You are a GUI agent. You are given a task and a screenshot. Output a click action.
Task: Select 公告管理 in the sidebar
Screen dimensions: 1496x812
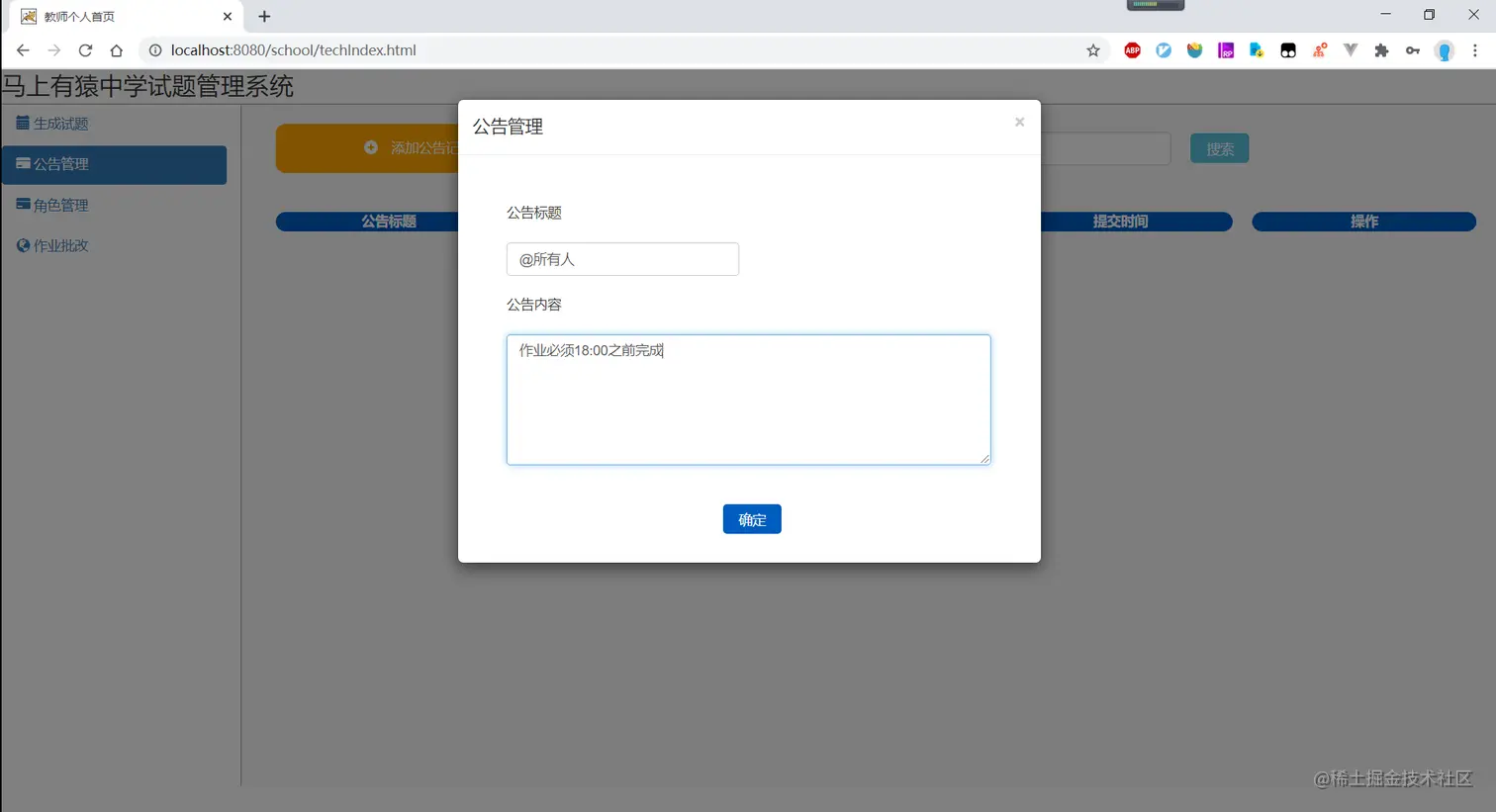coord(114,164)
